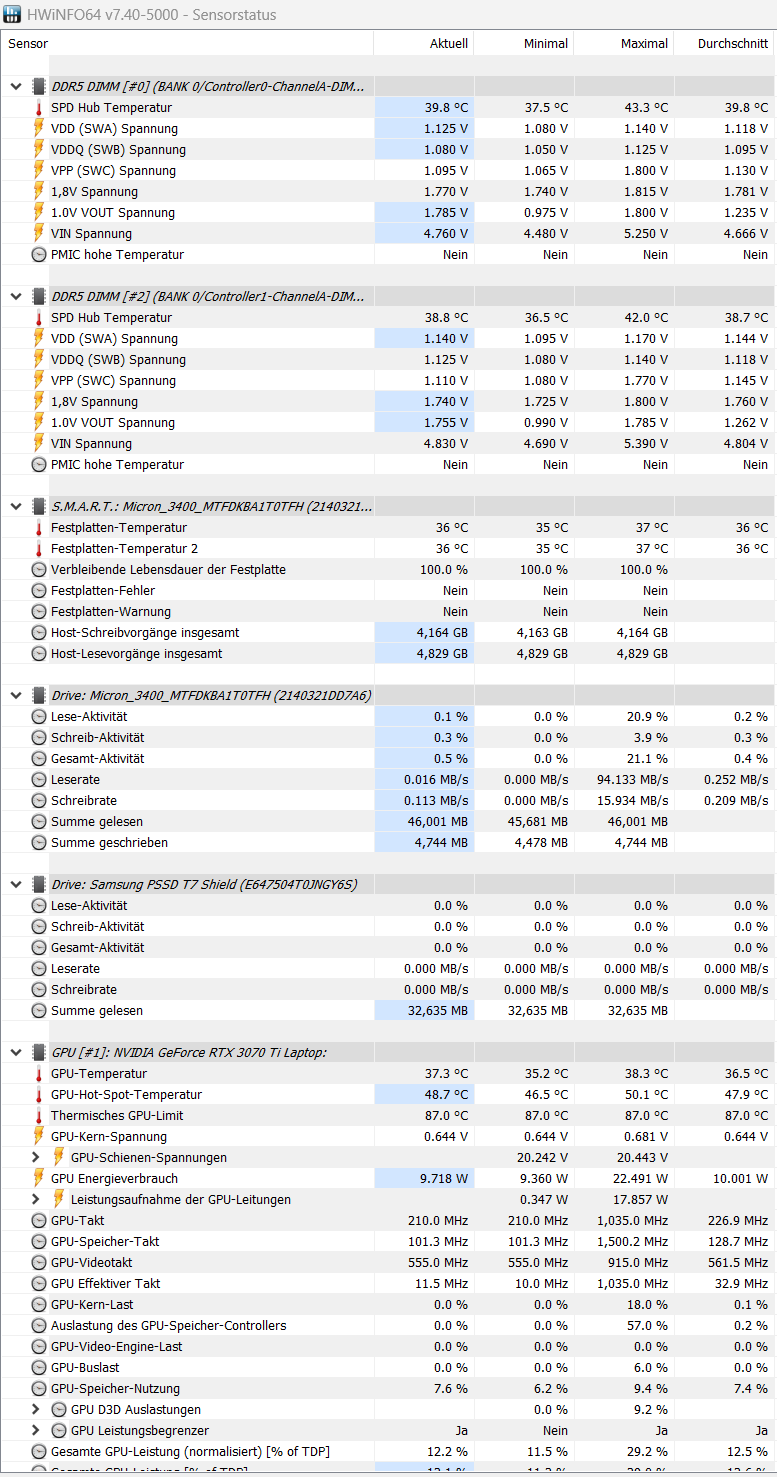Select the GPU Effektiver Takt row
The image size is (777, 1477).
tap(388, 1284)
